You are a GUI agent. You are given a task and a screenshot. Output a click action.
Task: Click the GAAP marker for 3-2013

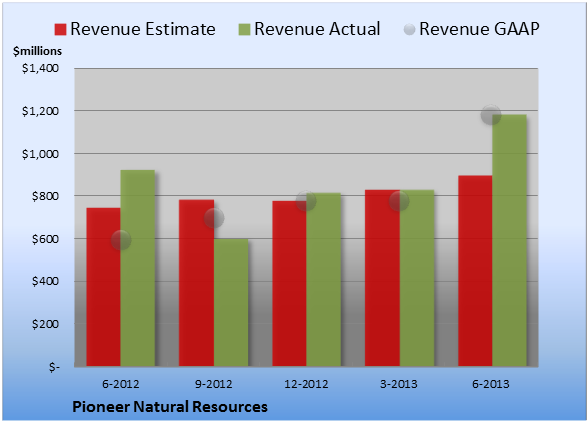point(399,201)
